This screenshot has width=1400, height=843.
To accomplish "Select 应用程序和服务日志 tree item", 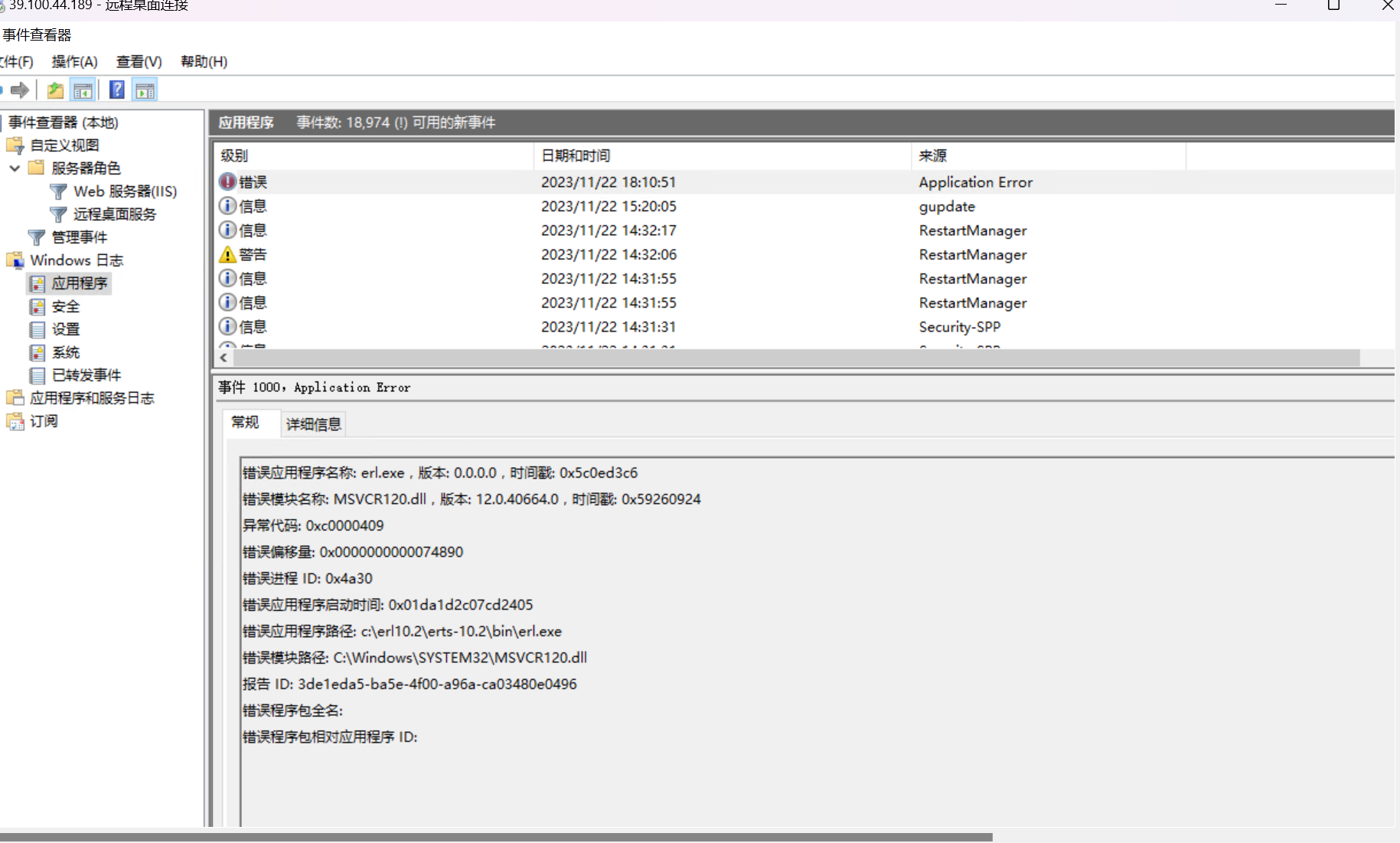I will (x=92, y=398).
